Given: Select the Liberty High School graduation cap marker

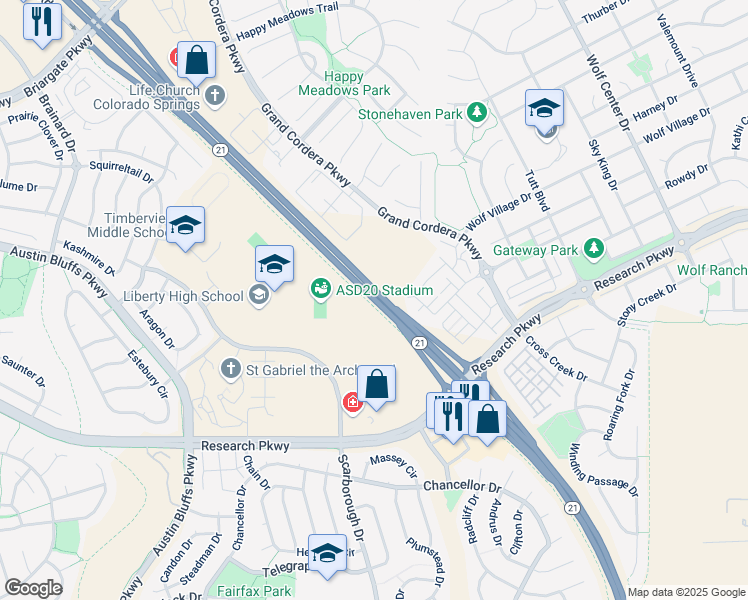Looking at the screenshot, I should click(x=274, y=265).
